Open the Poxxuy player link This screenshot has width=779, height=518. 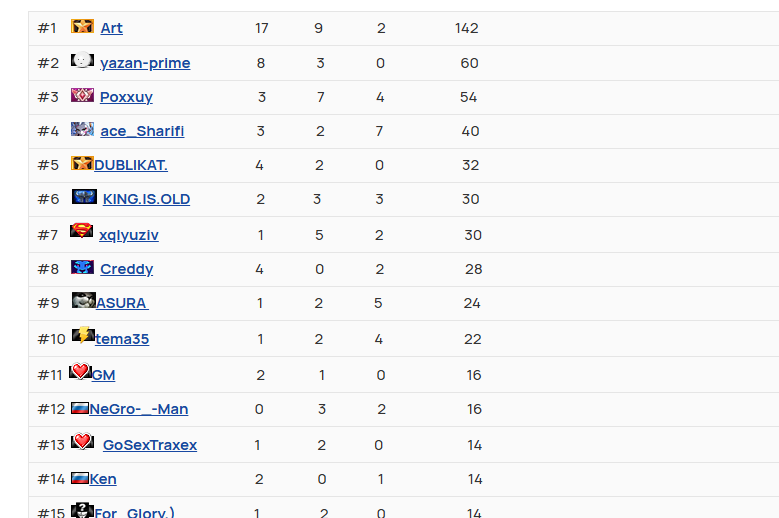pyautogui.click(x=126, y=97)
